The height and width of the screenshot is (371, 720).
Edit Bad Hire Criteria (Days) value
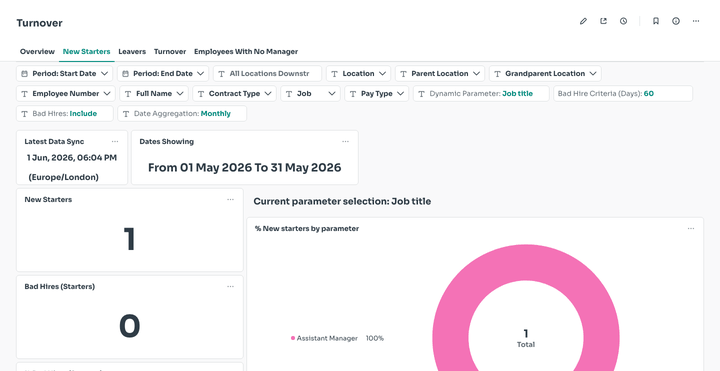pos(623,94)
